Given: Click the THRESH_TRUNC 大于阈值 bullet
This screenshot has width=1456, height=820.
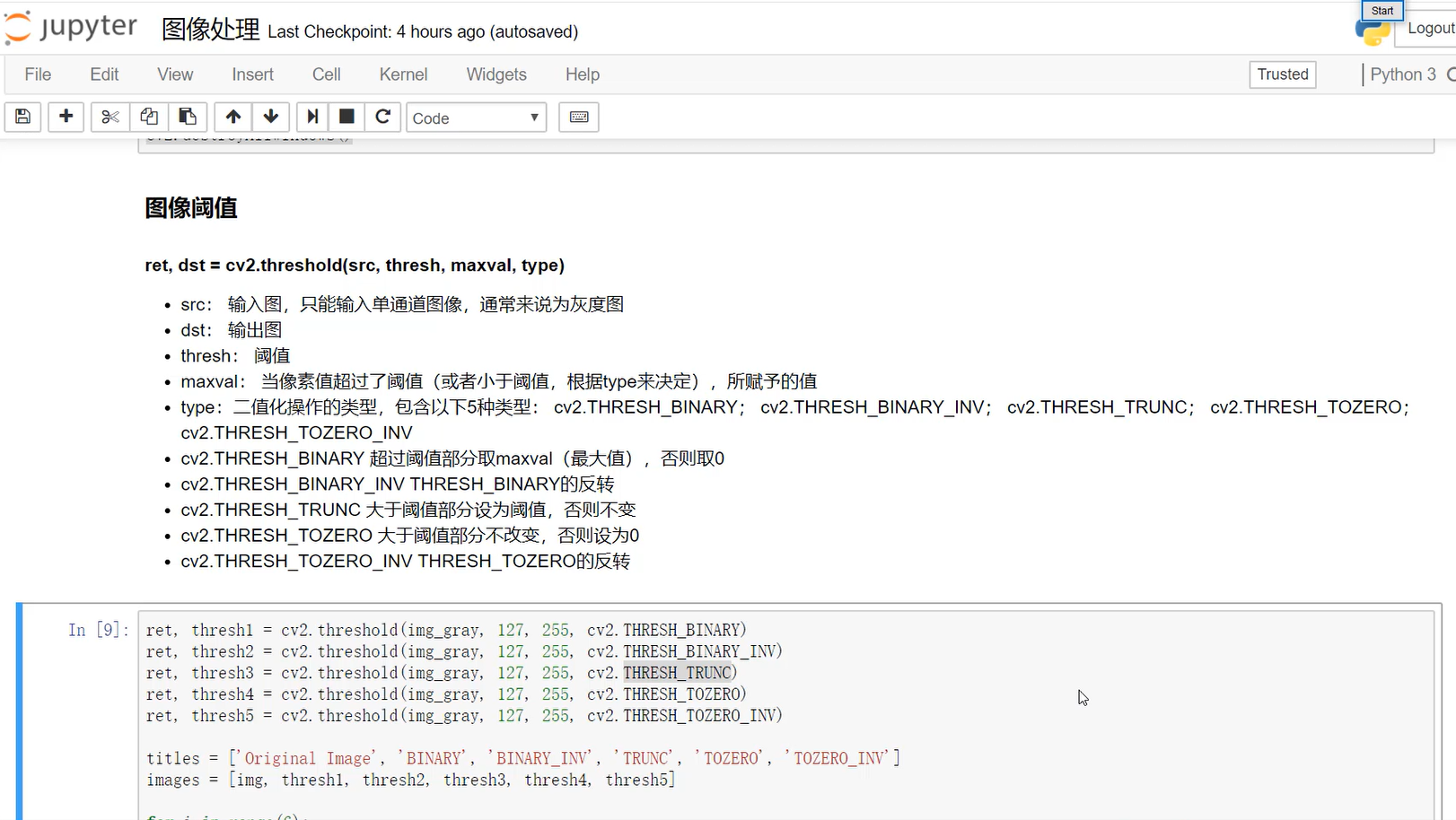Looking at the screenshot, I should (x=408, y=510).
